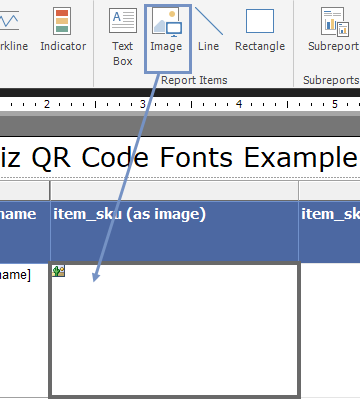Select the 'item_sku (as image)' header cell
The height and width of the screenshot is (411, 360).
(174, 231)
